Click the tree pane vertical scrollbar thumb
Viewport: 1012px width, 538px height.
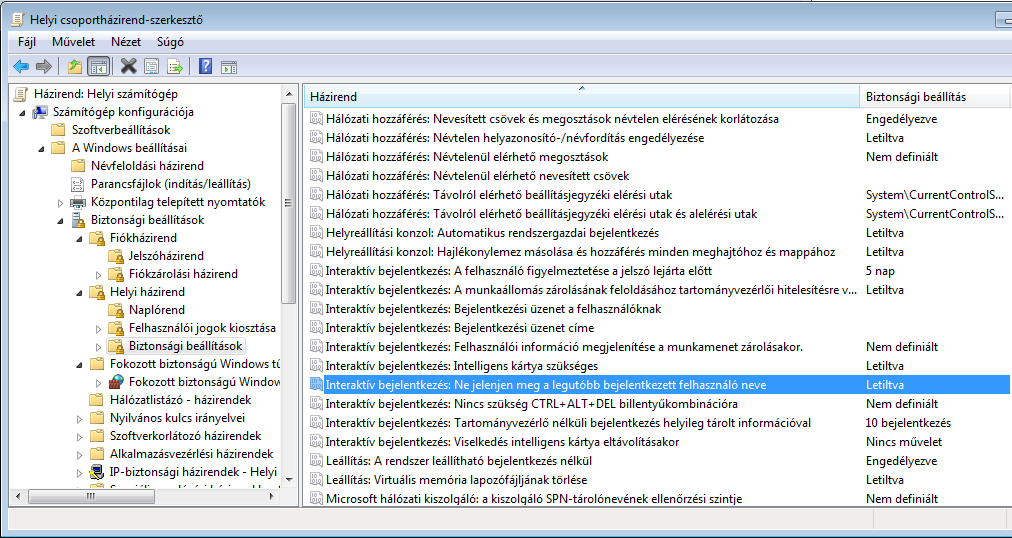tap(290, 203)
